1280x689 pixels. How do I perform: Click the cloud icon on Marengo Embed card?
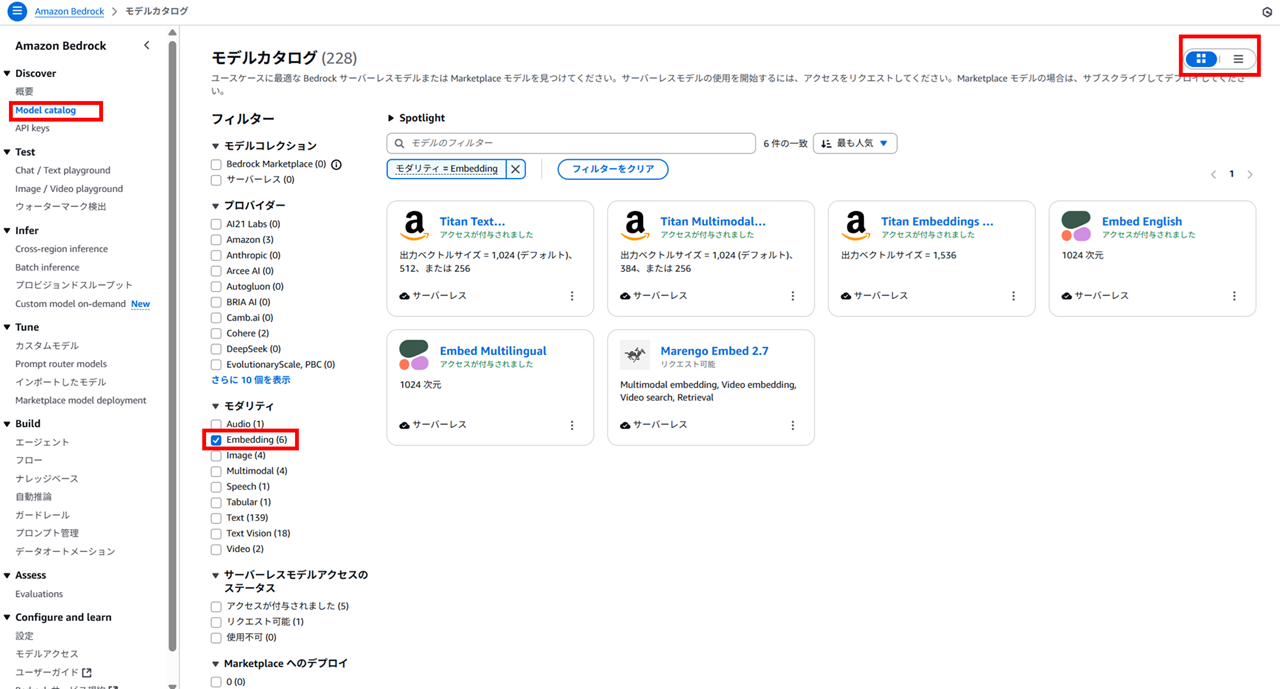[x=625, y=425]
